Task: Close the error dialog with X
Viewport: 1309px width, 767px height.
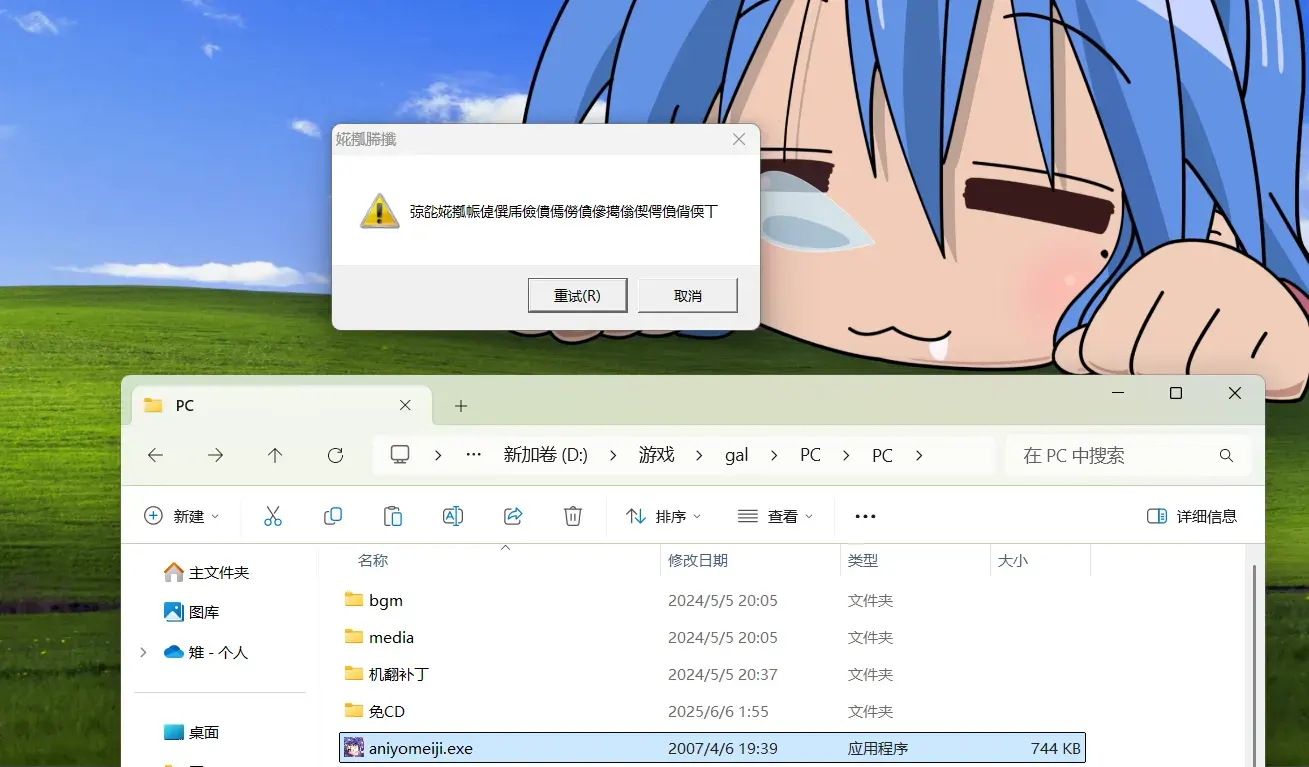Action: point(739,139)
